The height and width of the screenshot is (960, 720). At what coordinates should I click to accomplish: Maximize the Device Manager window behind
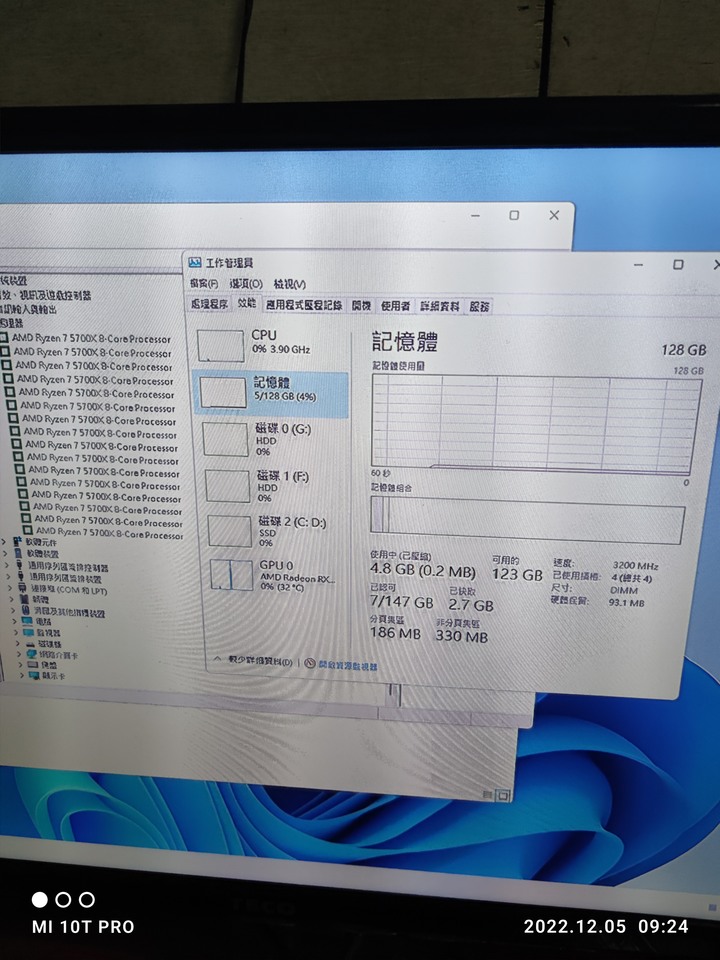click(514, 216)
